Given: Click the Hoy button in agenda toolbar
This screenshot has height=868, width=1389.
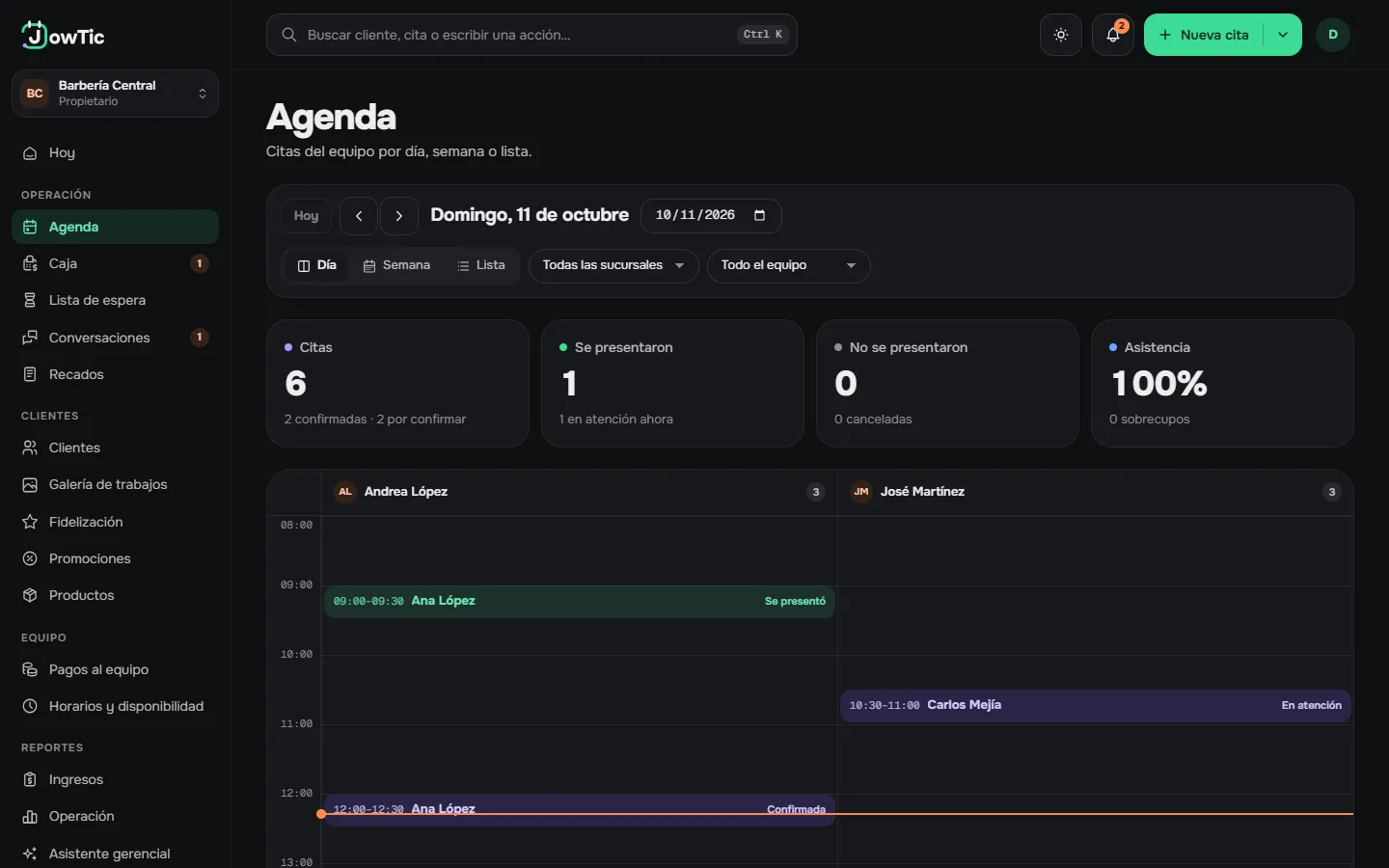Looking at the screenshot, I should 306,216.
